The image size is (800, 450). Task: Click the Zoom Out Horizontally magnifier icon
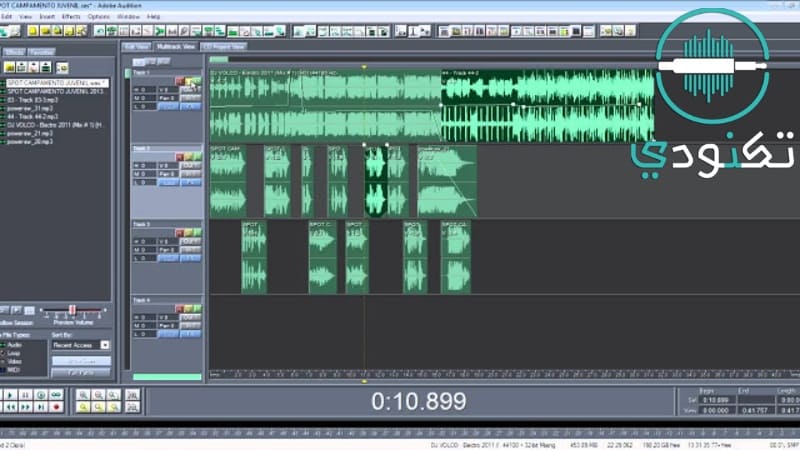[x=98, y=395]
